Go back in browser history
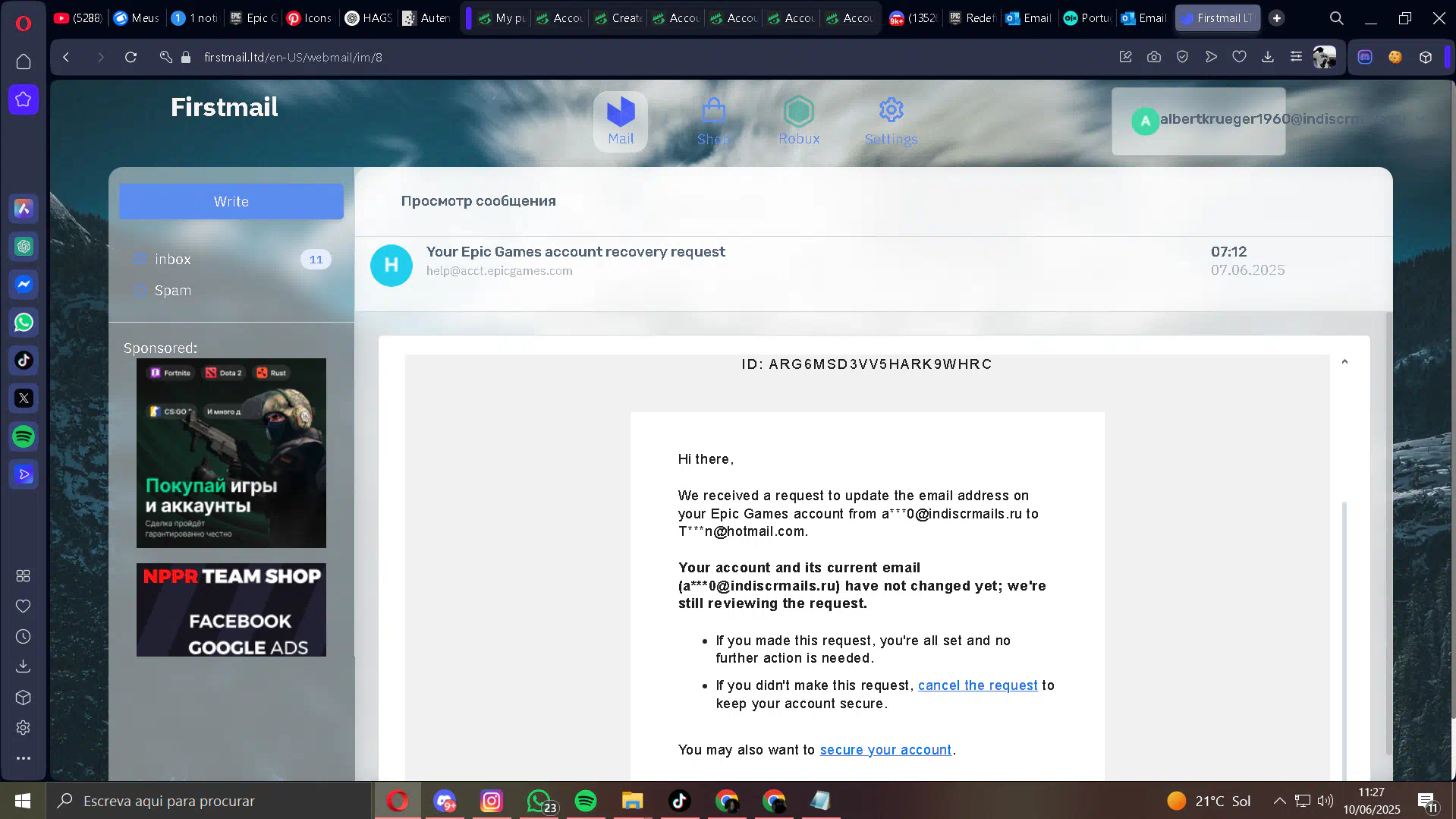This screenshot has height=819, width=1456. (67, 57)
